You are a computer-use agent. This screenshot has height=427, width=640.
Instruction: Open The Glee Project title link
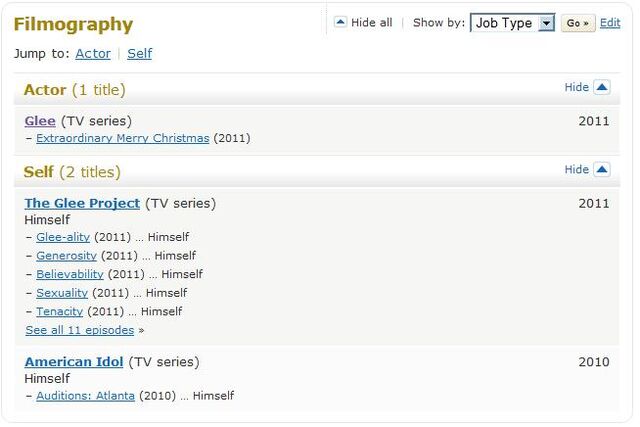coord(82,203)
